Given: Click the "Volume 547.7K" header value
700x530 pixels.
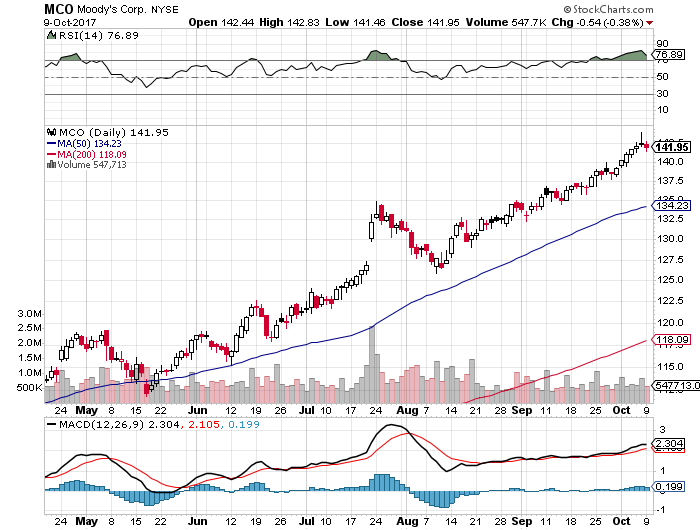Looking at the screenshot, I should pyautogui.click(x=506, y=22).
